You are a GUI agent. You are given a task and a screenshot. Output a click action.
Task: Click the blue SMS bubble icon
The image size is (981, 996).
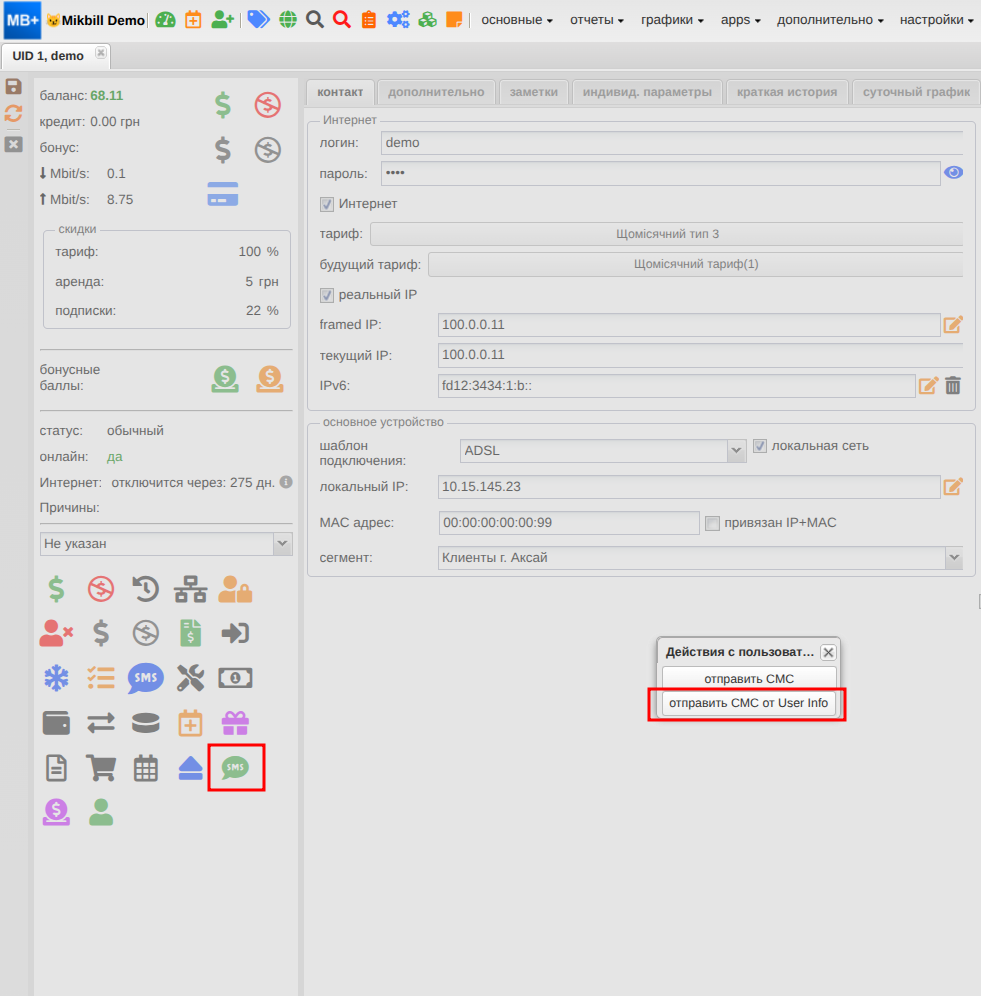[x=145, y=678]
